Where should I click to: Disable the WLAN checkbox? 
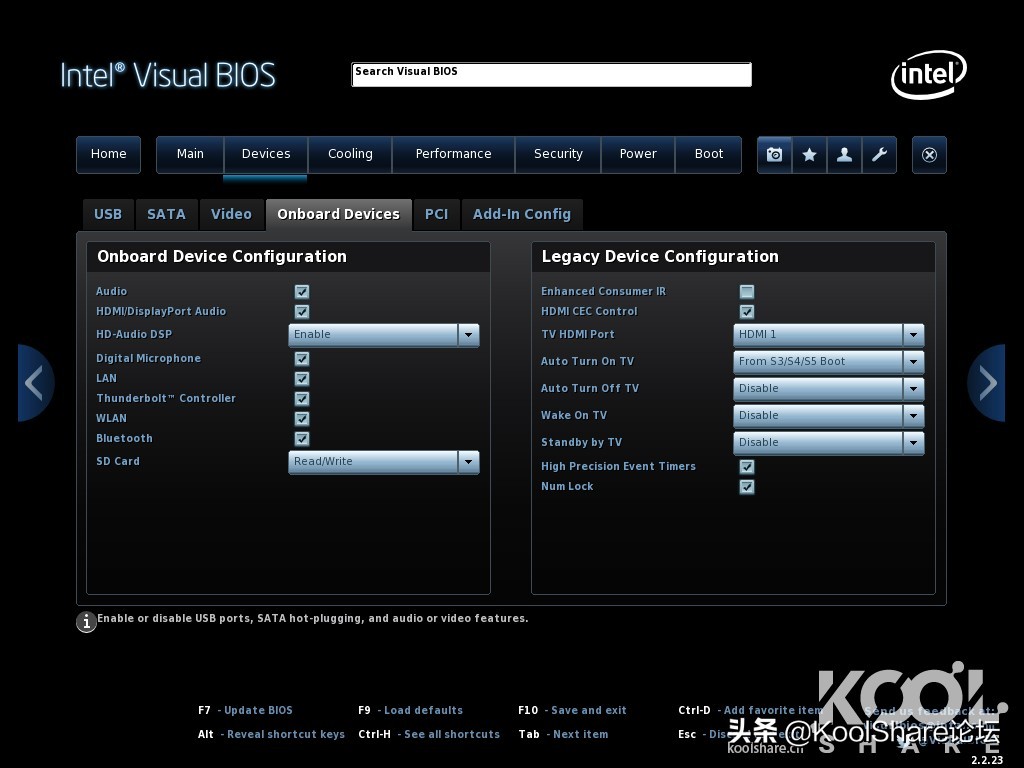pos(302,419)
